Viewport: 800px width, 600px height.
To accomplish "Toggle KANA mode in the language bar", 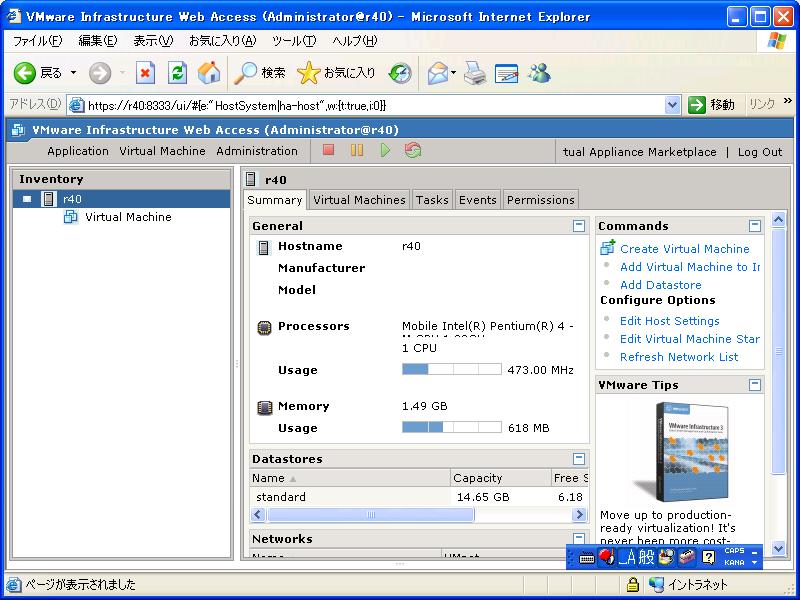I will pyautogui.click(x=734, y=562).
